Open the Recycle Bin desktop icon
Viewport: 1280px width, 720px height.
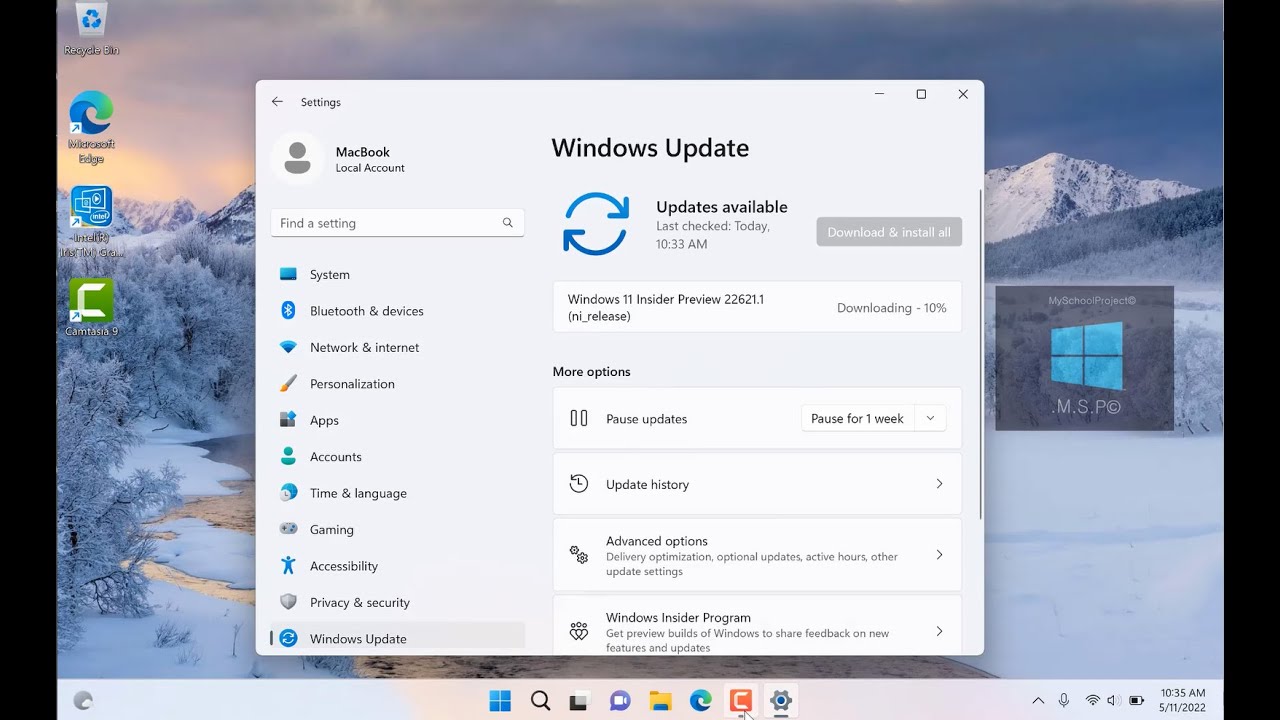(x=91, y=30)
